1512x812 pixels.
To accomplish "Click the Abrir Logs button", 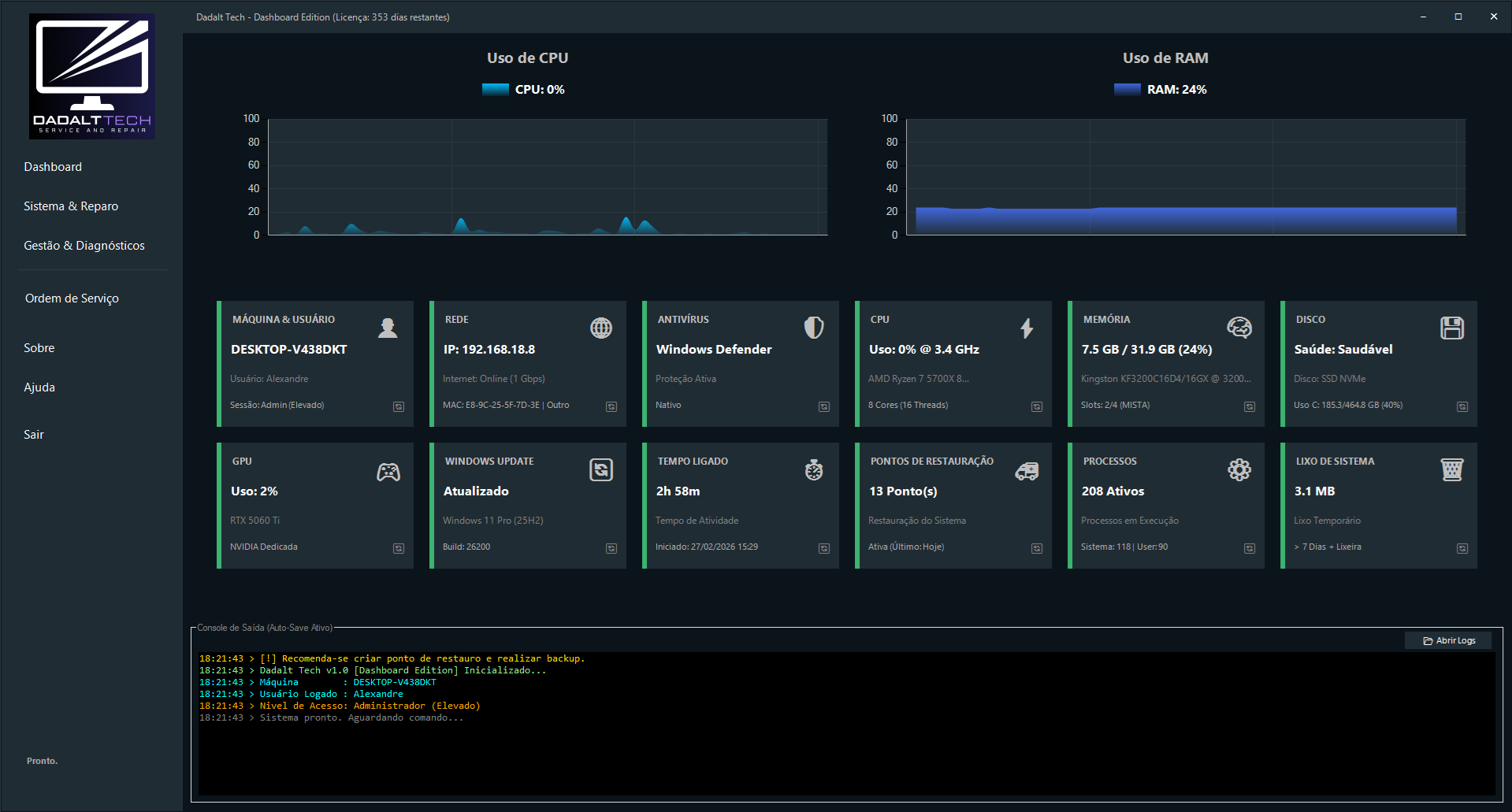I will click(1447, 640).
